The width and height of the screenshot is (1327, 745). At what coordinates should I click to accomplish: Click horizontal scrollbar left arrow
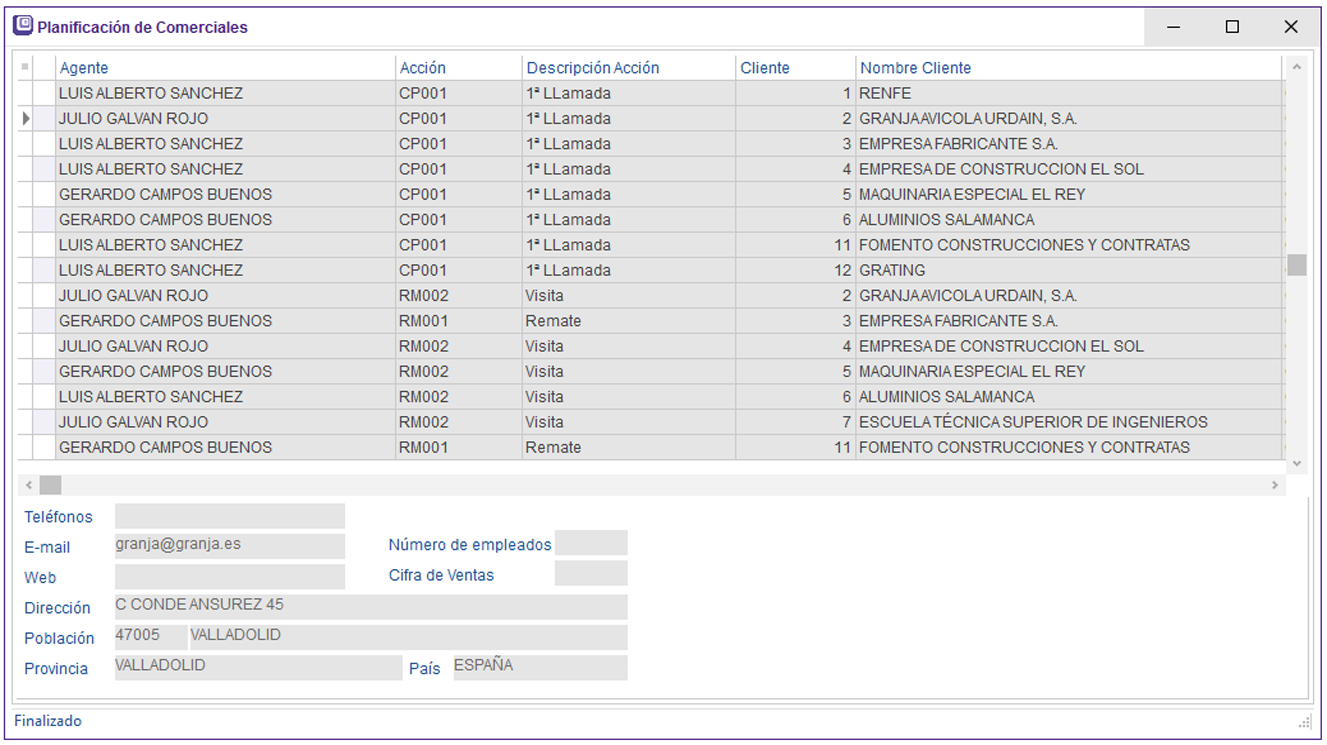click(28, 485)
